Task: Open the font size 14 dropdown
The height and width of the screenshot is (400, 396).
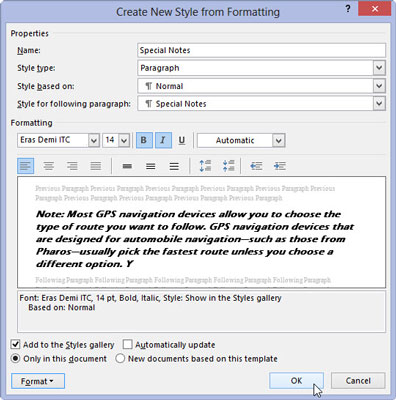Action: pyautogui.click(x=124, y=140)
